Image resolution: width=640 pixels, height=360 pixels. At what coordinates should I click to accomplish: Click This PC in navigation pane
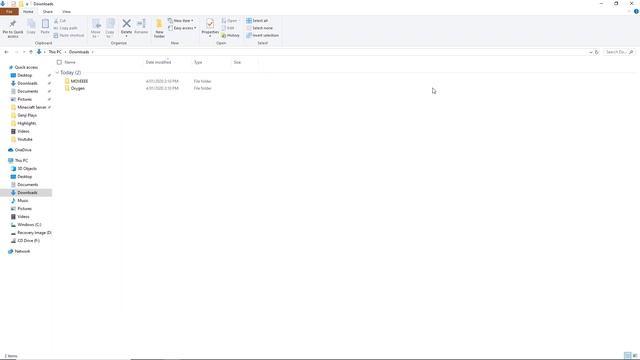click(x=21, y=160)
